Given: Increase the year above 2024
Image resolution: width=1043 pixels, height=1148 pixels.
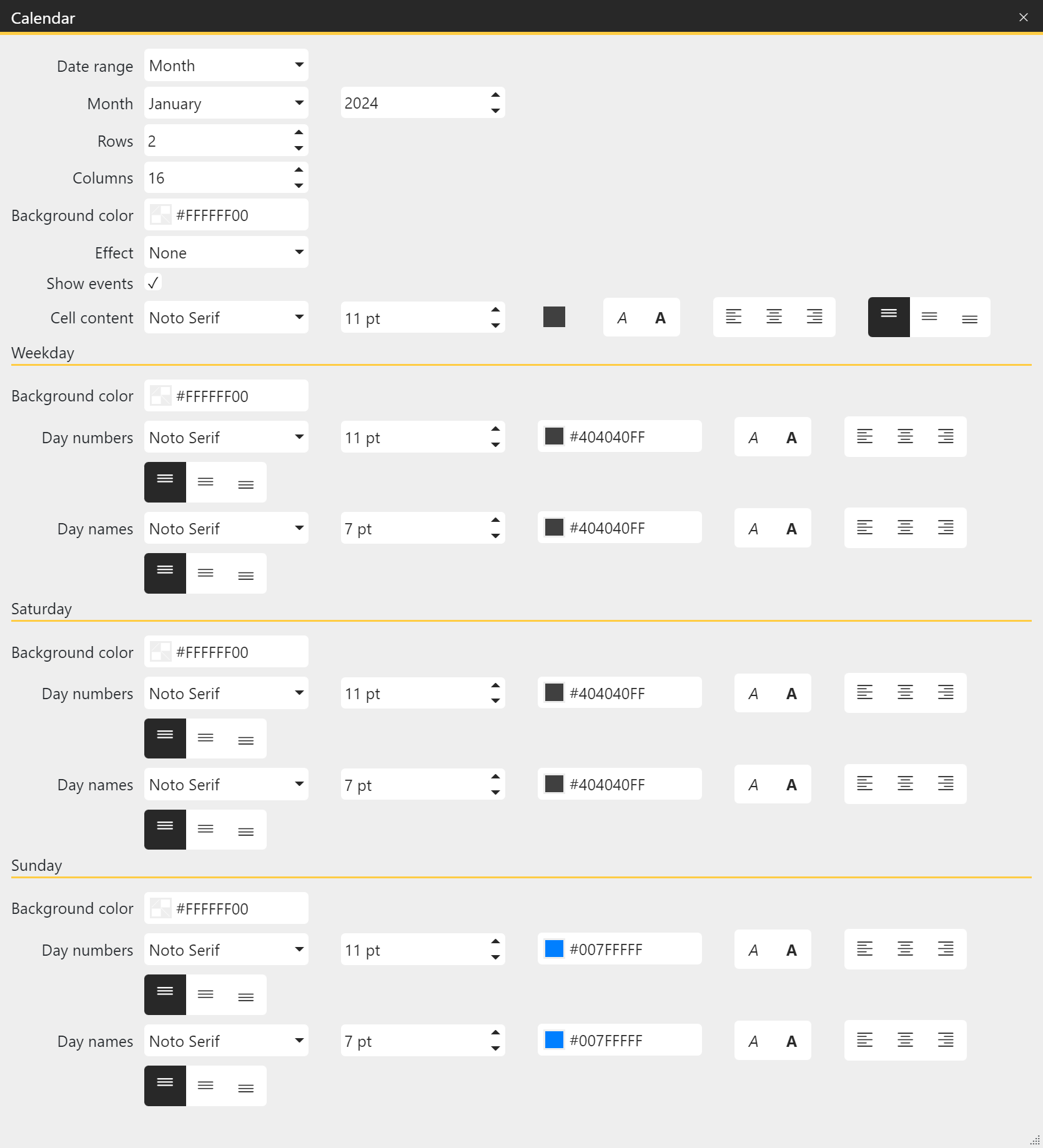Looking at the screenshot, I should (x=495, y=95).
